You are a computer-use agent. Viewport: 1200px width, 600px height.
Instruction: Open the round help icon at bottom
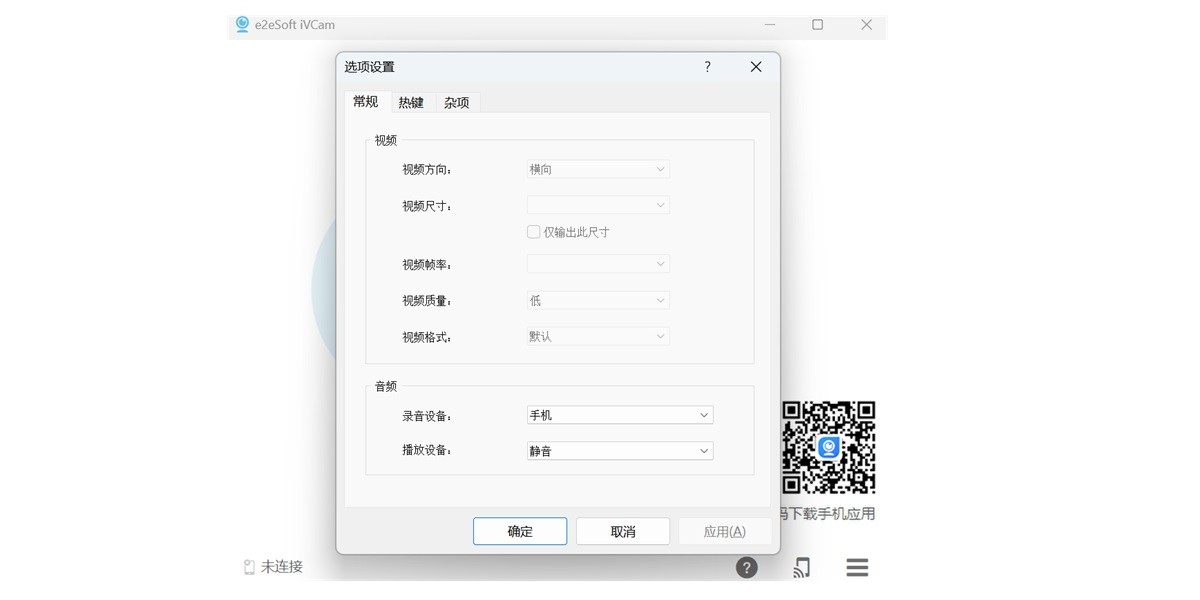[746, 568]
